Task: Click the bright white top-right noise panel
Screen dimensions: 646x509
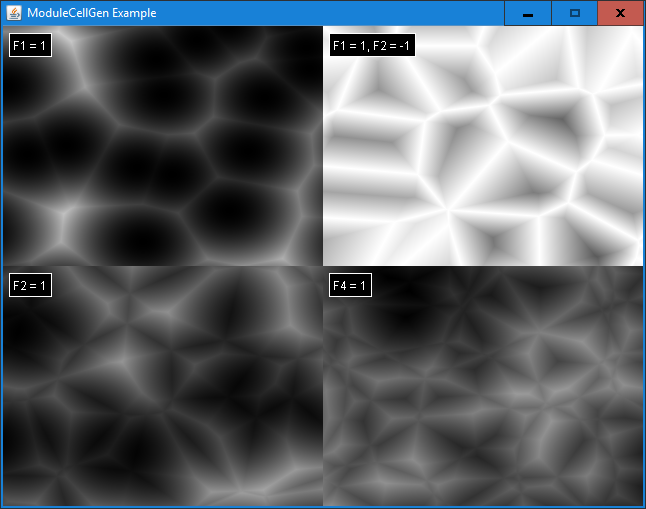Action: click(482, 150)
